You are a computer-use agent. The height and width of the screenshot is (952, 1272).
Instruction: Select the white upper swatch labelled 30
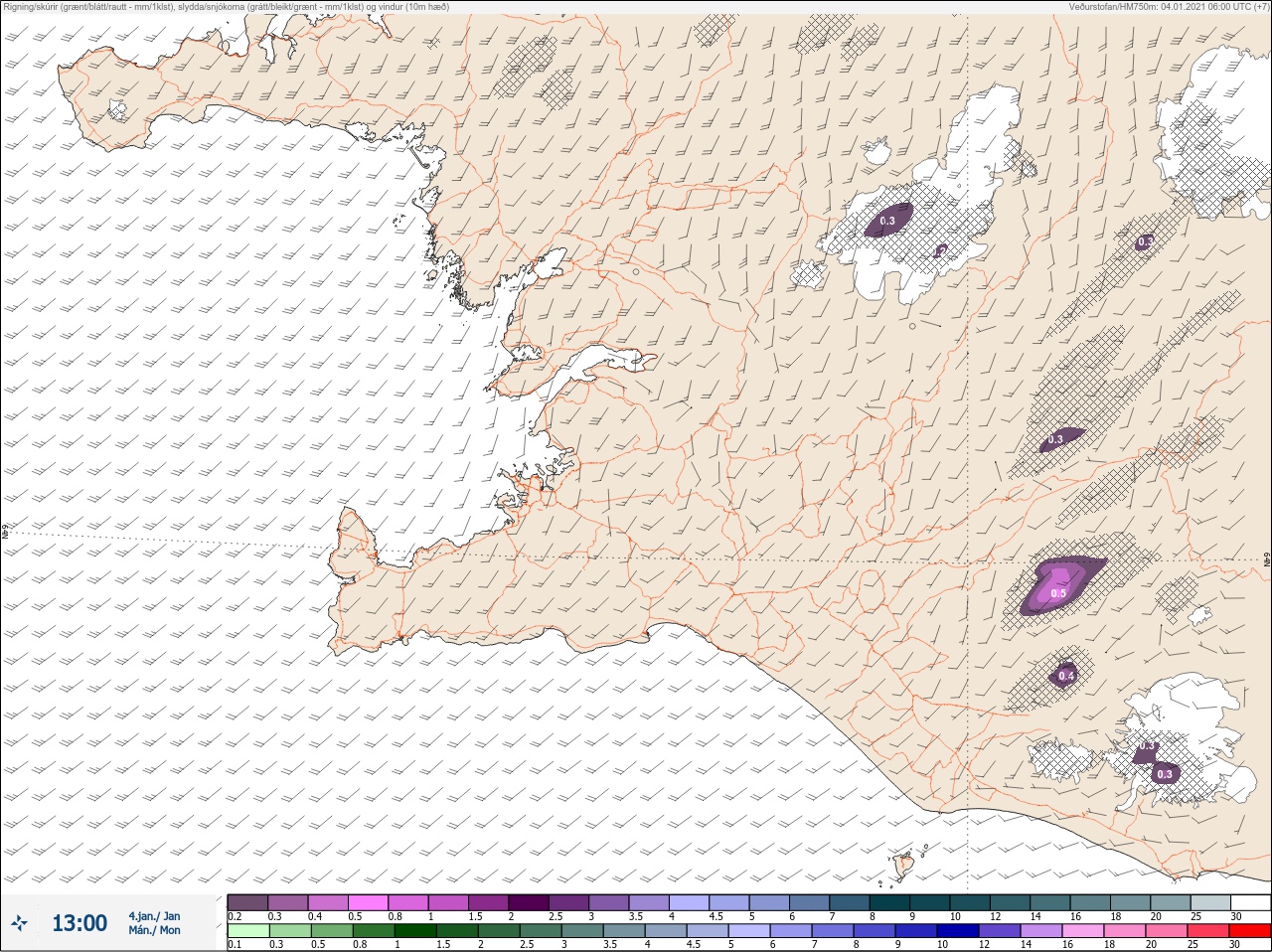1250,901
